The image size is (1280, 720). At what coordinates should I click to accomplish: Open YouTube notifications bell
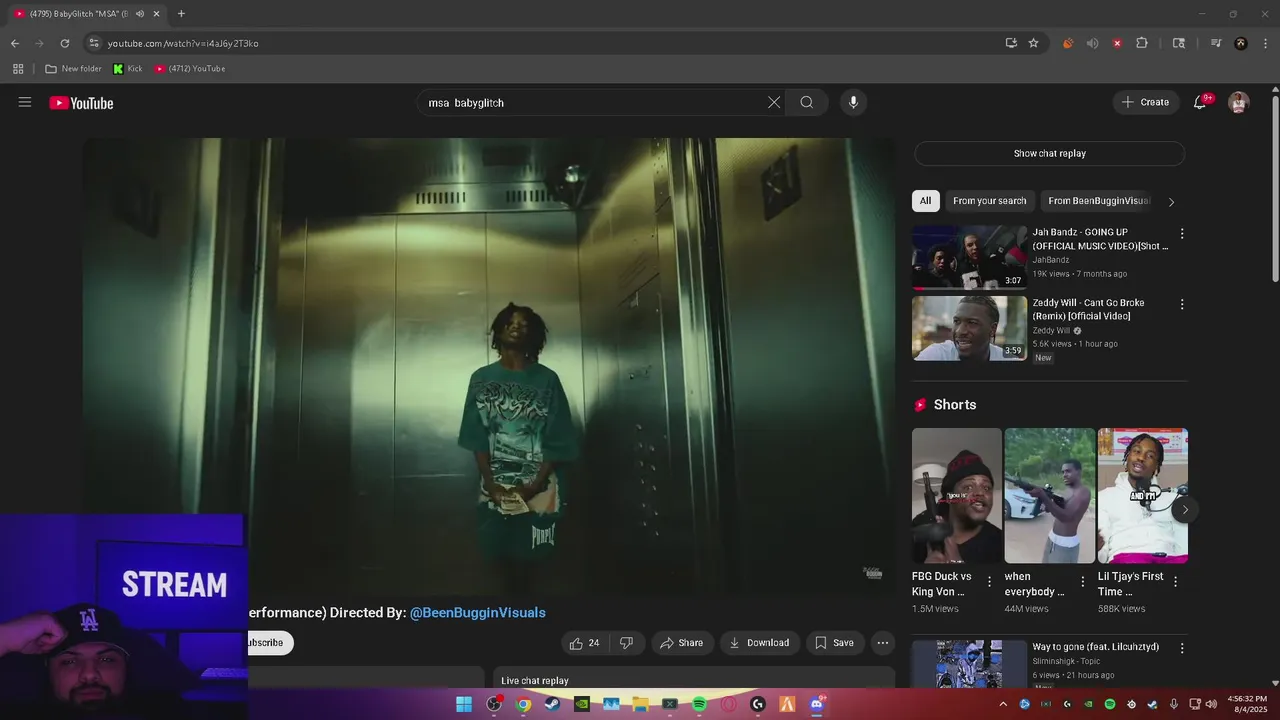[1200, 102]
